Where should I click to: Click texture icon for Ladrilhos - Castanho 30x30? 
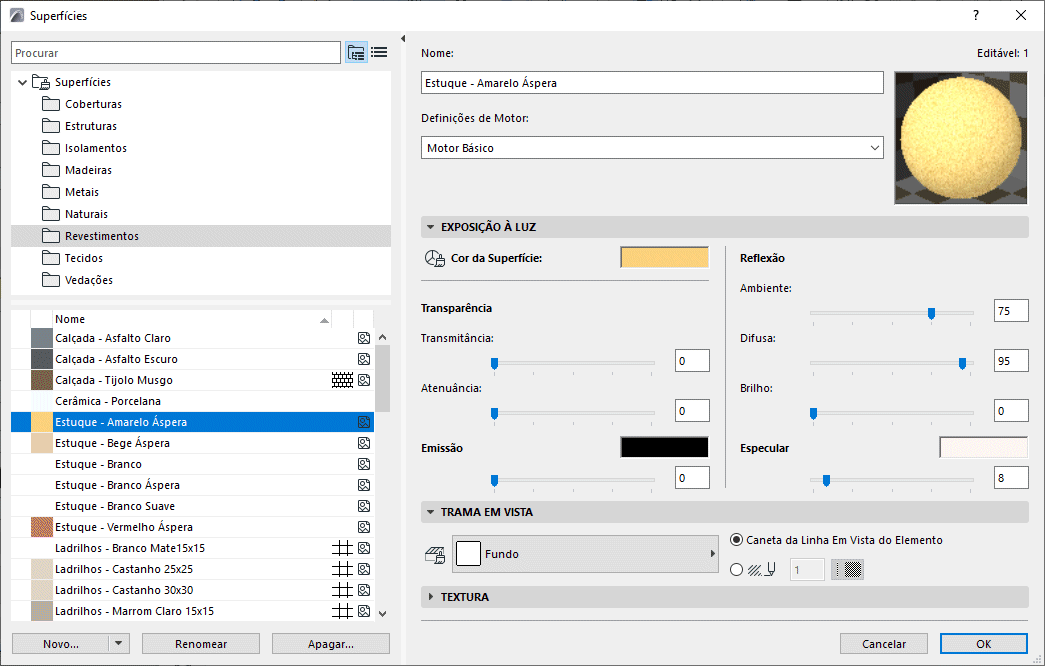pyautogui.click(x=364, y=590)
